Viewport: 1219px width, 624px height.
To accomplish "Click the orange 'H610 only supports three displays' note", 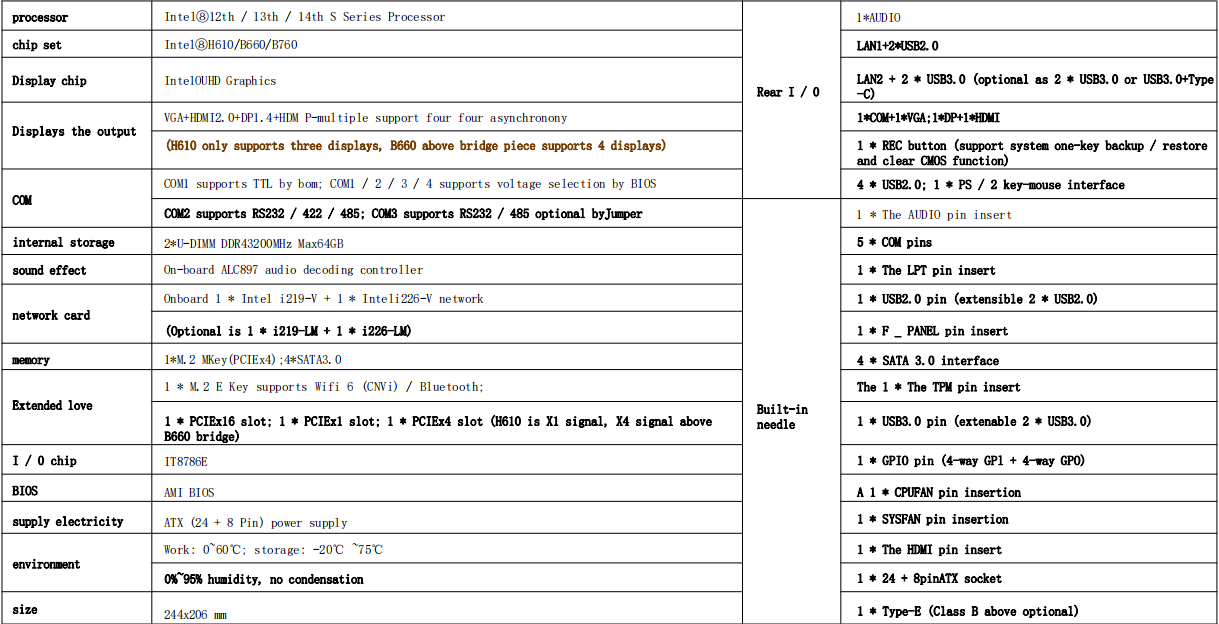I will click(x=415, y=146).
